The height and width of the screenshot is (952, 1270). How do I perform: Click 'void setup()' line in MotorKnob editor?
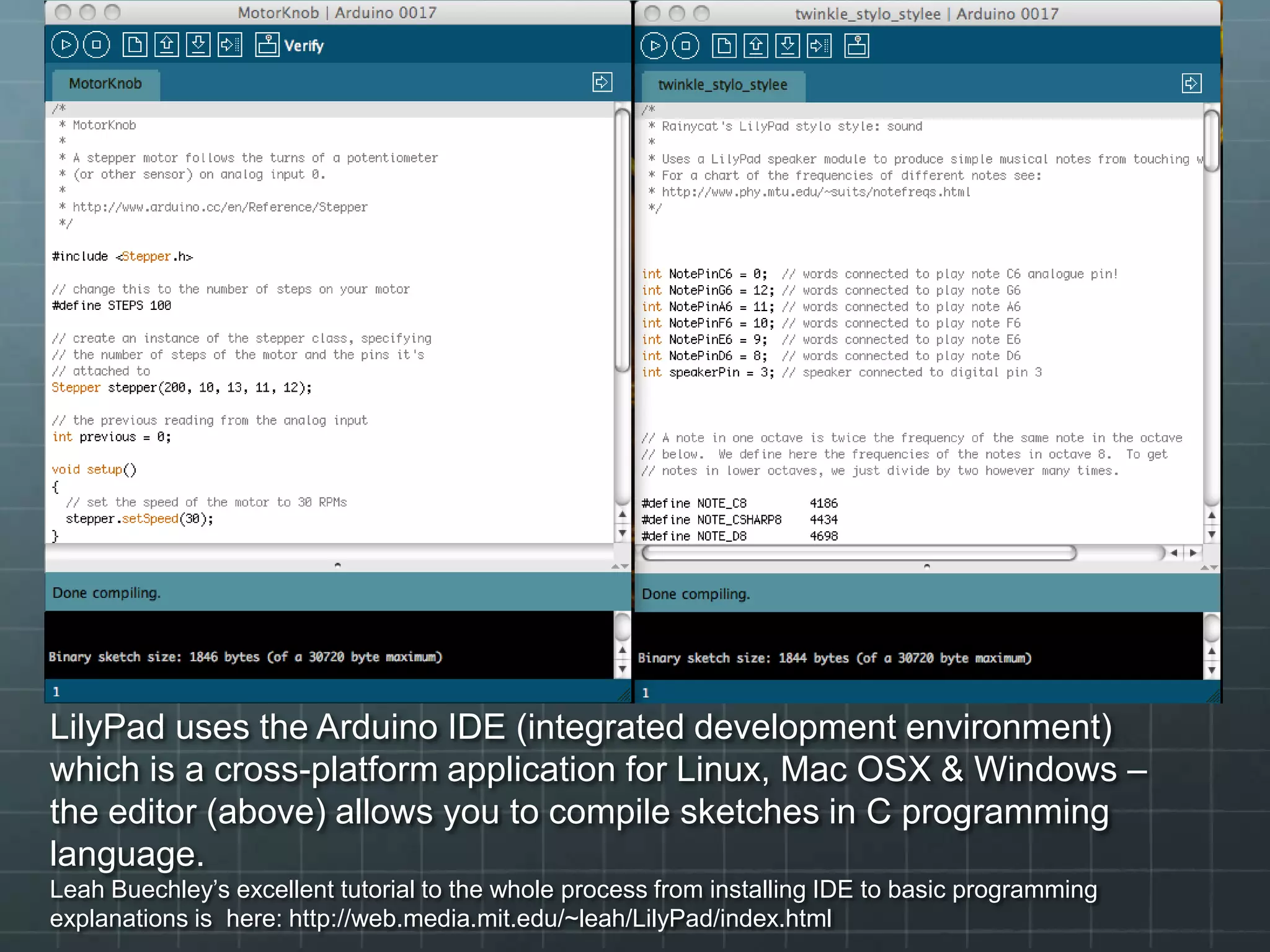coord(94,470)
